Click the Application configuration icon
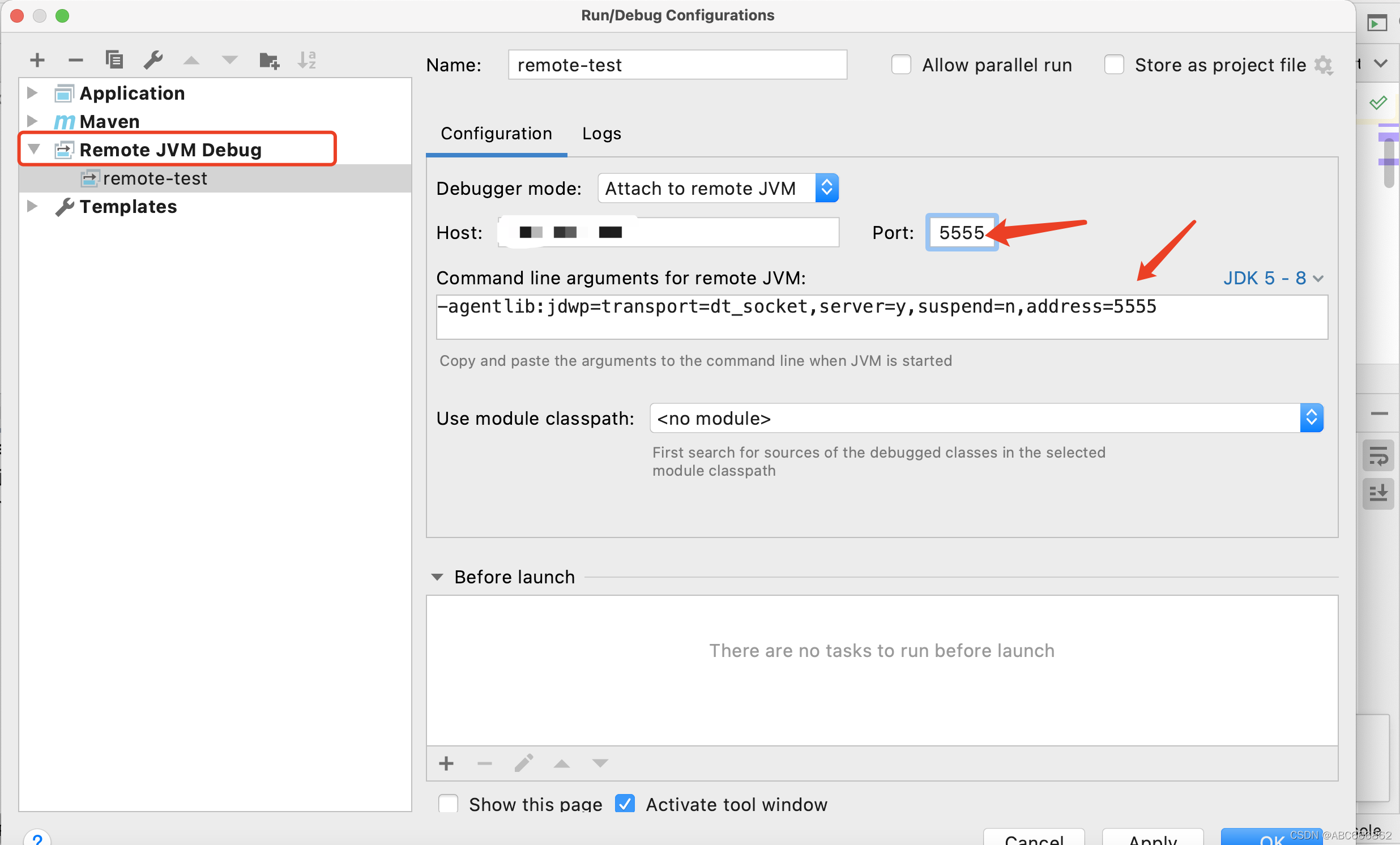Image resolution: width=1400 pixels, height=845 pixels. [x=62, y=92]
